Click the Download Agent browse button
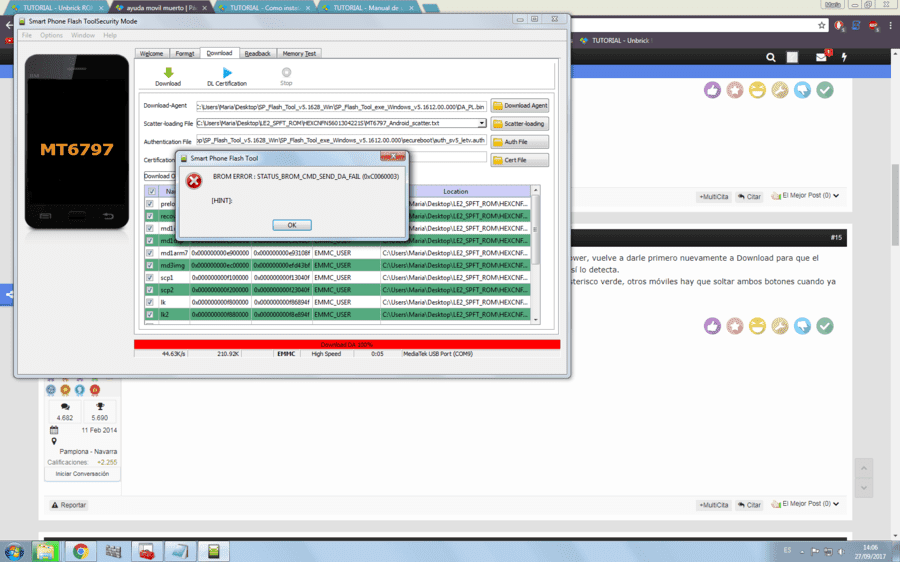 point(519,106)
